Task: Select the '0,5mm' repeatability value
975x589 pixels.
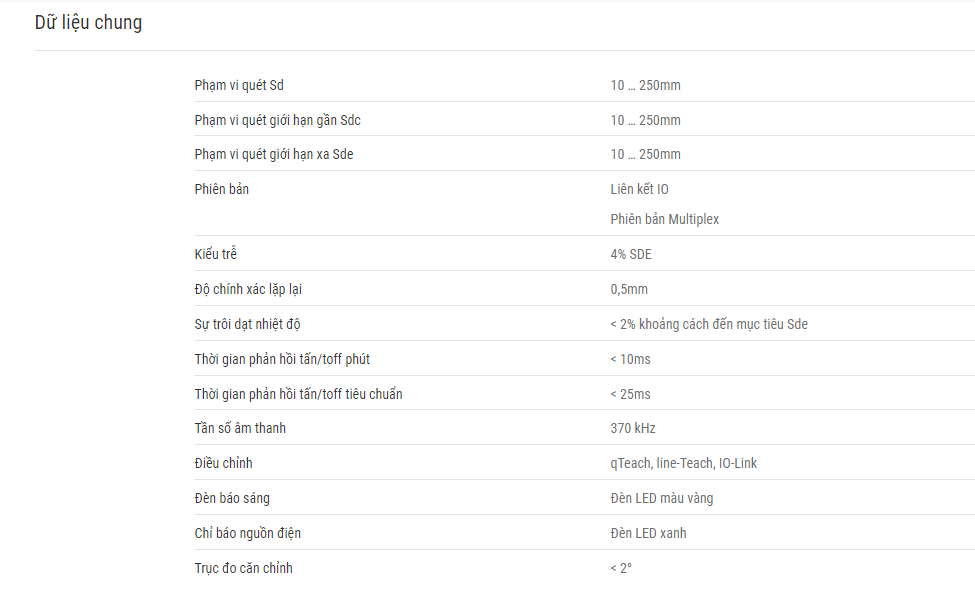Action: [x=629, y=289]
